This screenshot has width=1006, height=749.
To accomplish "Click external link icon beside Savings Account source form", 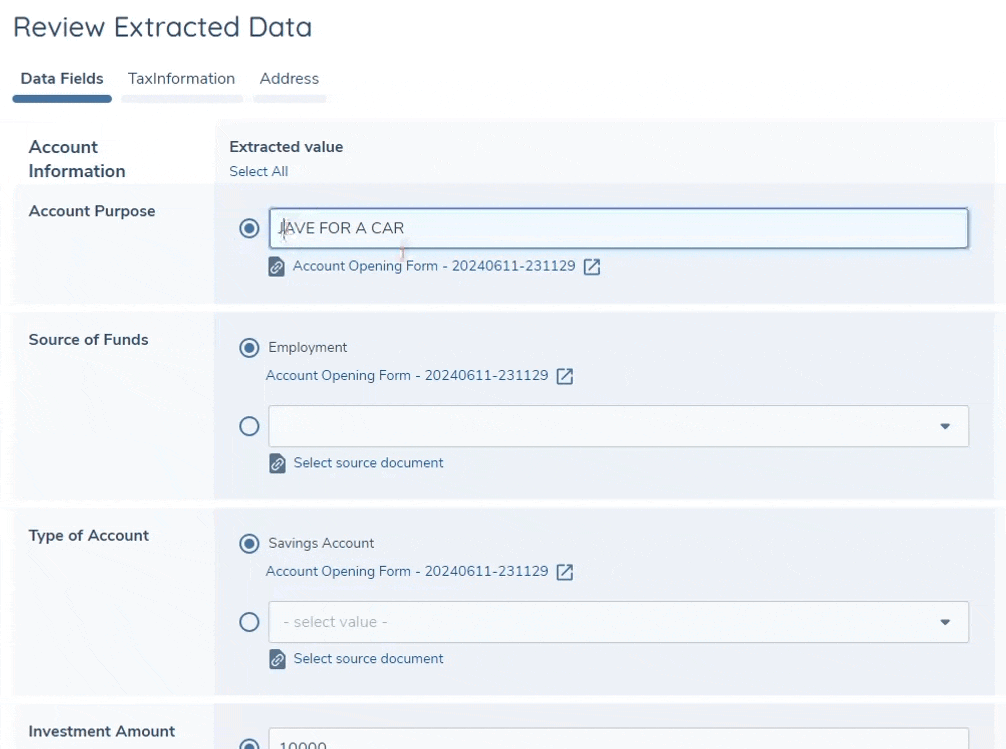I will pos(565,571).
